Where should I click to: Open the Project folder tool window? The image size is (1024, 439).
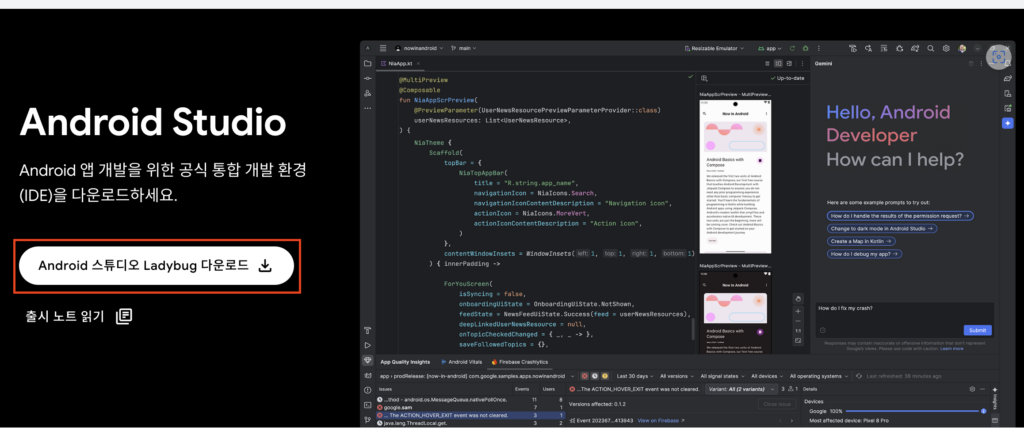(368, 63)
